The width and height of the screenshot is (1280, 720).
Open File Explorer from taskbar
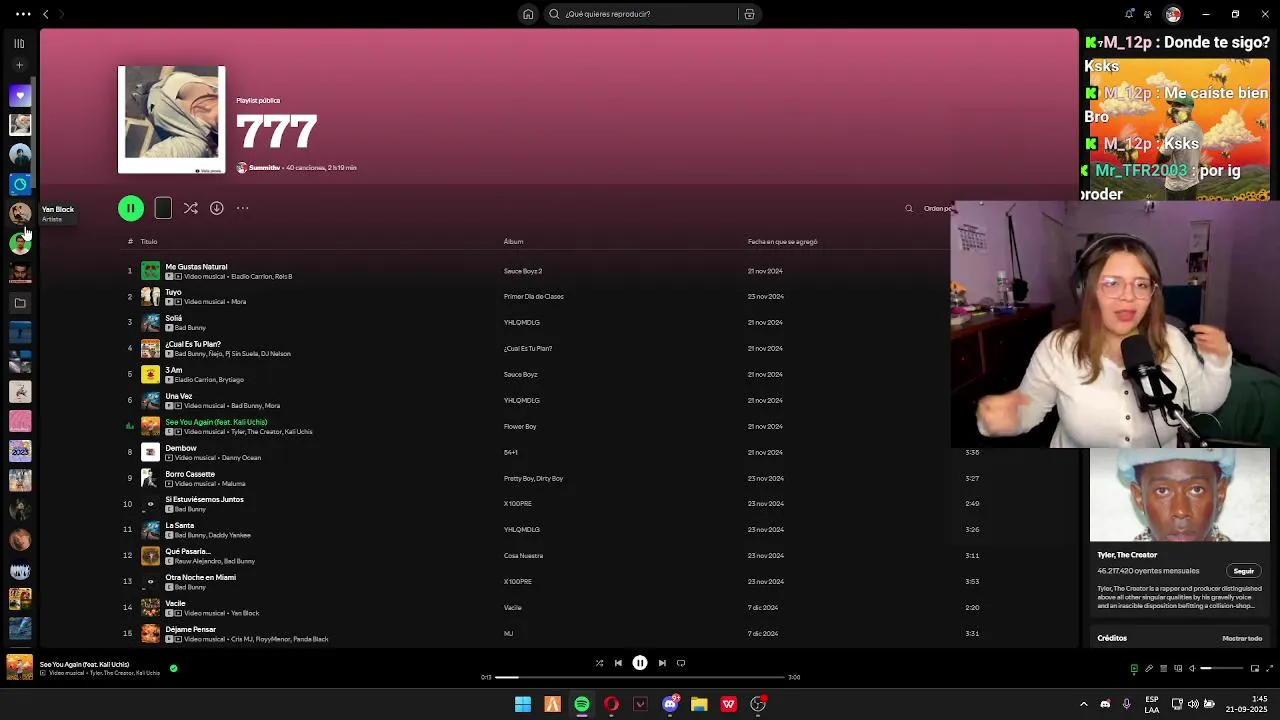tap(699, 704)
